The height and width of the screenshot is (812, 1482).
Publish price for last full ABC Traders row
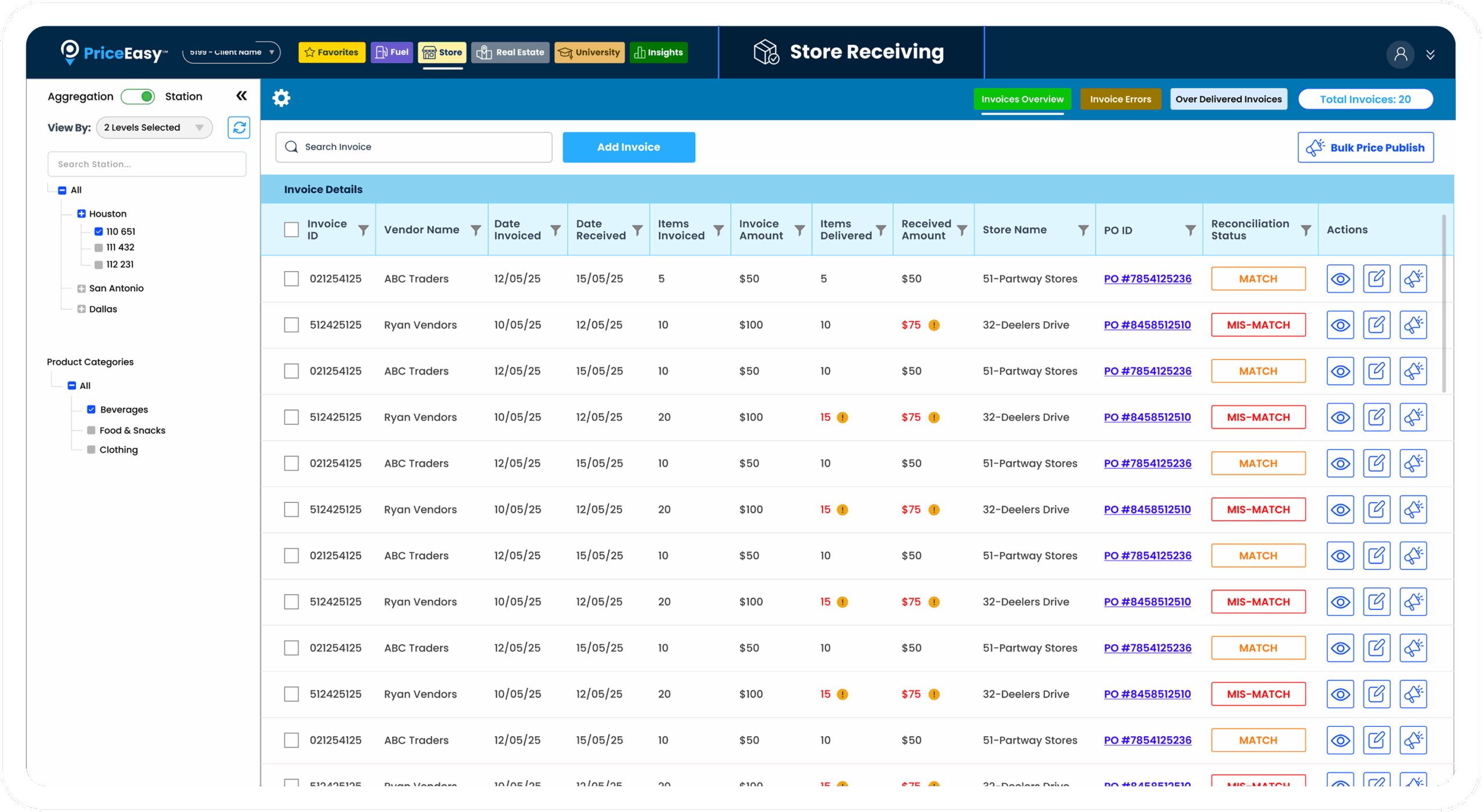(x=1413, y=740)
